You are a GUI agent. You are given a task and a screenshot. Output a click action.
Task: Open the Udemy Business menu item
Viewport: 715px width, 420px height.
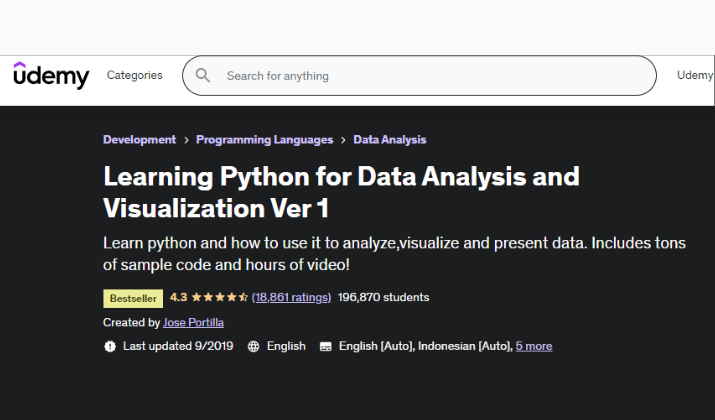pos(695,75)
